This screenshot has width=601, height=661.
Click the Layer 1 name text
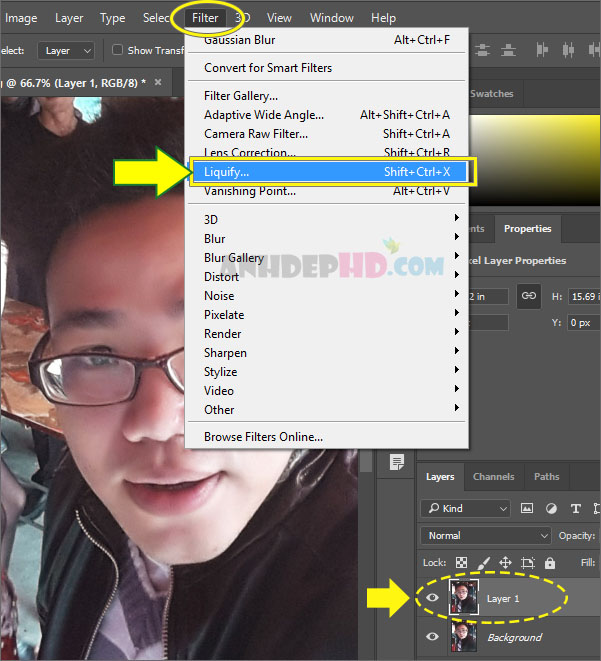503,599
